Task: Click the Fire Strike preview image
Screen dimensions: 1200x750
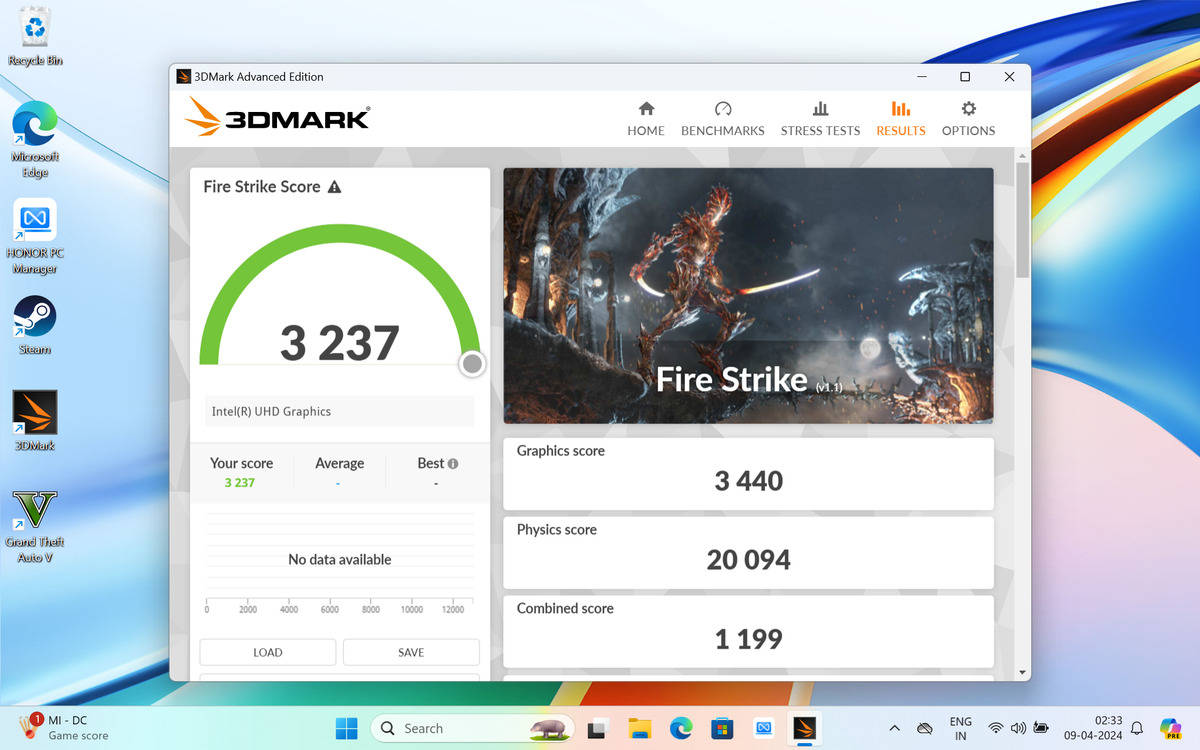Action: coord(748,295)
